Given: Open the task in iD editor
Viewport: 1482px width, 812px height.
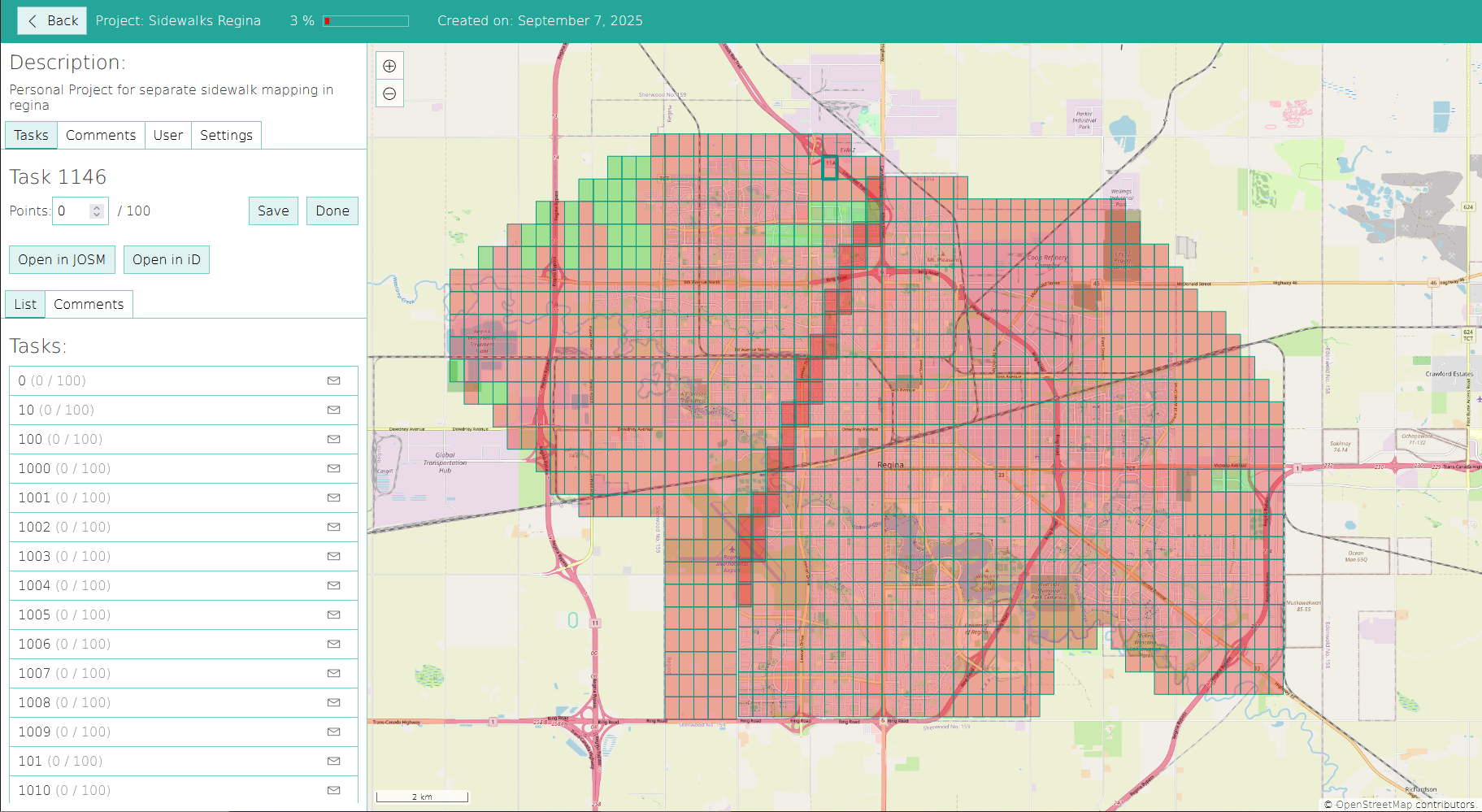Looking at the screenshot, I should [x=166, y=259].
